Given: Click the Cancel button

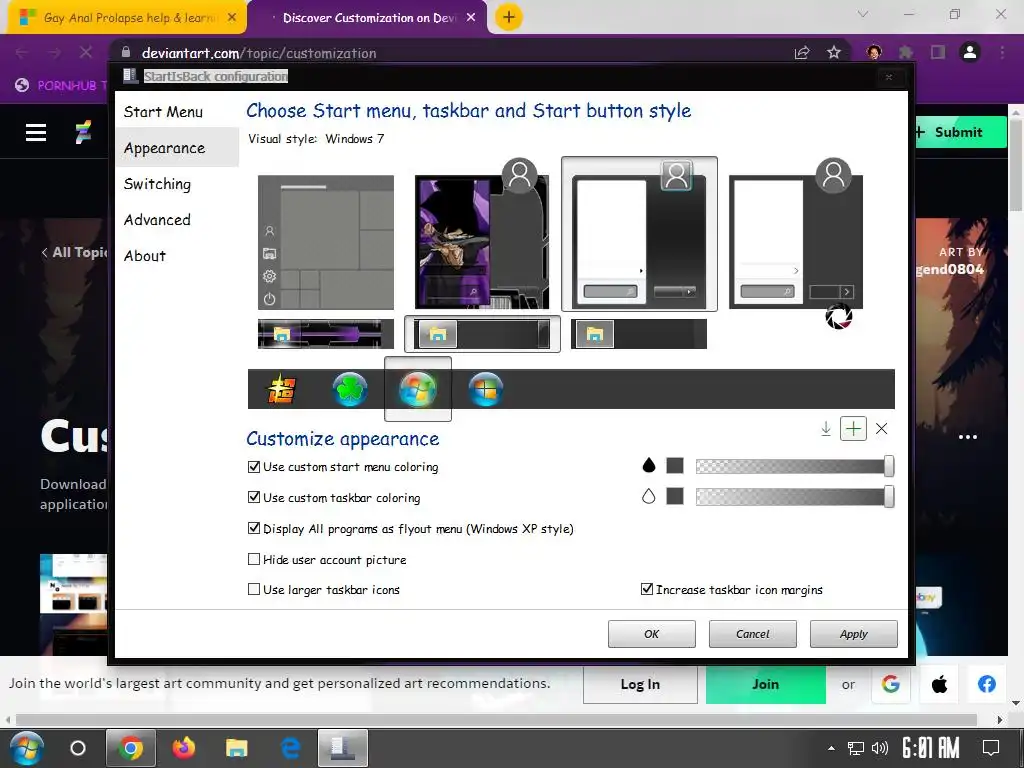Looking at the screenshot, I should pos(752,633).
